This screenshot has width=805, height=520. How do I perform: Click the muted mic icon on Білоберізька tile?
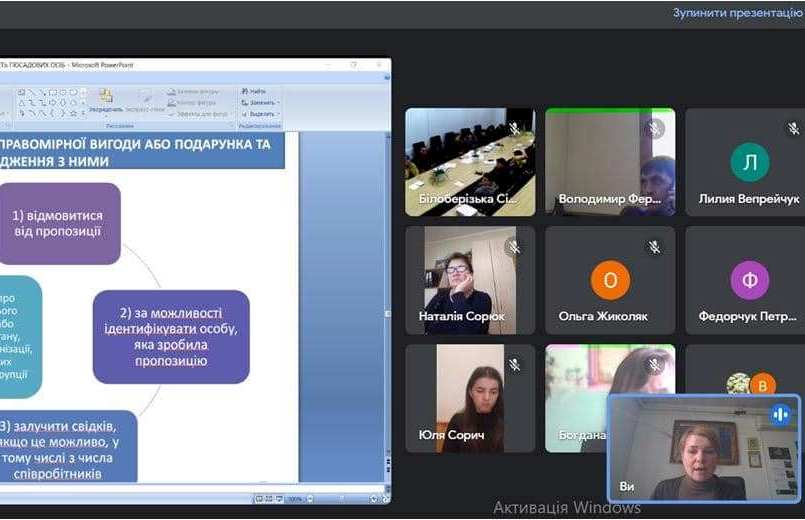514,129
